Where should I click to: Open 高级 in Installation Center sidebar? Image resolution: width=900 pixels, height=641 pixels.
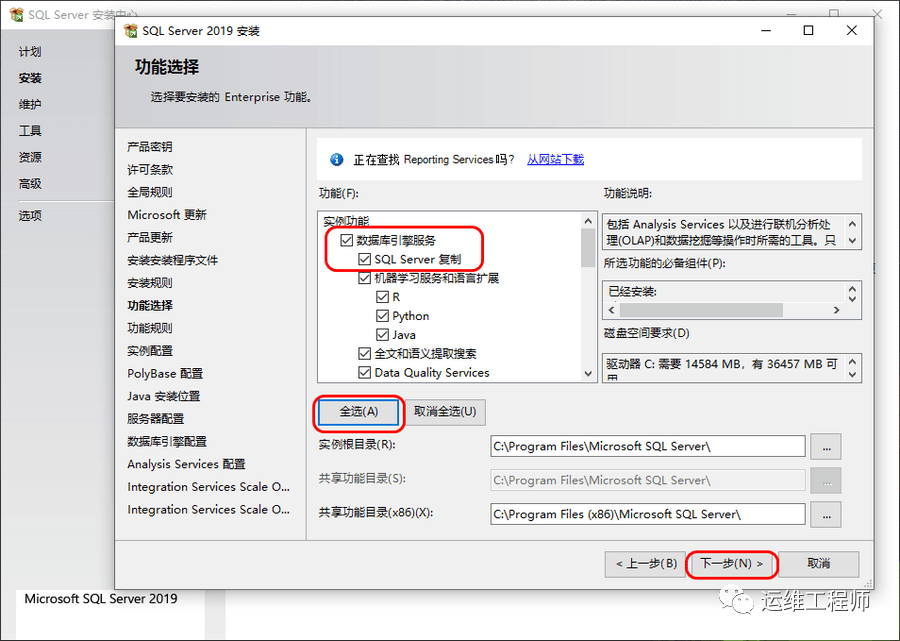coord(30,184)
